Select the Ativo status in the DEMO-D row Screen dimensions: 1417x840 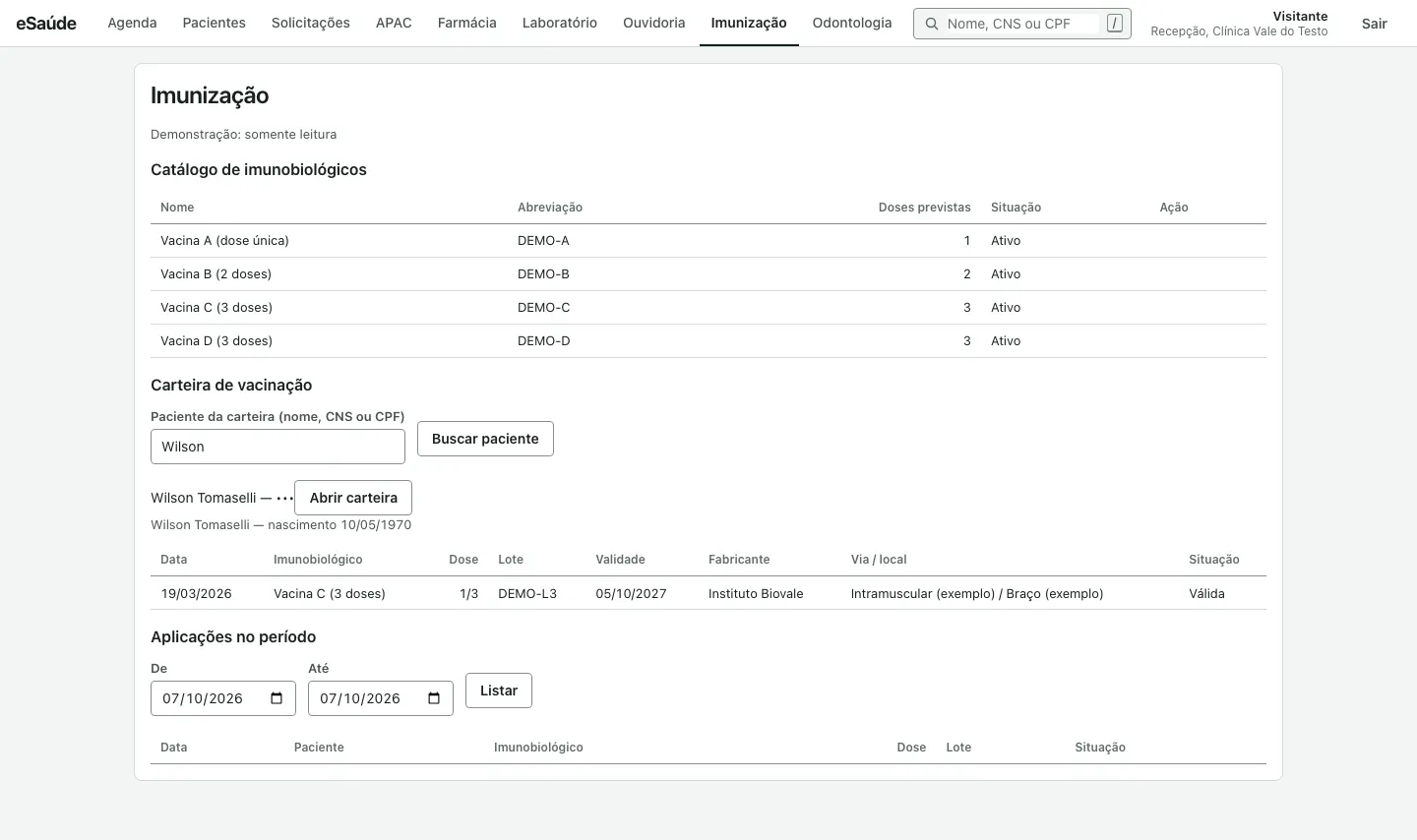click(1006, 341)
